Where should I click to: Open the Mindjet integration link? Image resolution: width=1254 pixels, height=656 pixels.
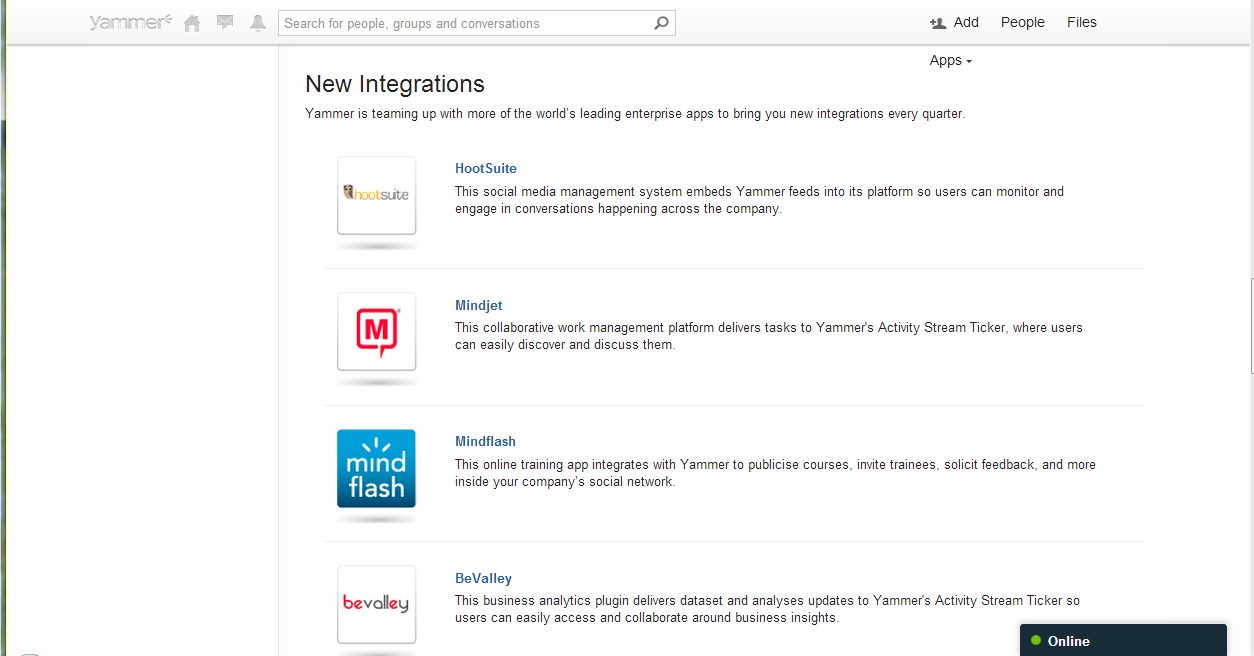pos(478,305)
